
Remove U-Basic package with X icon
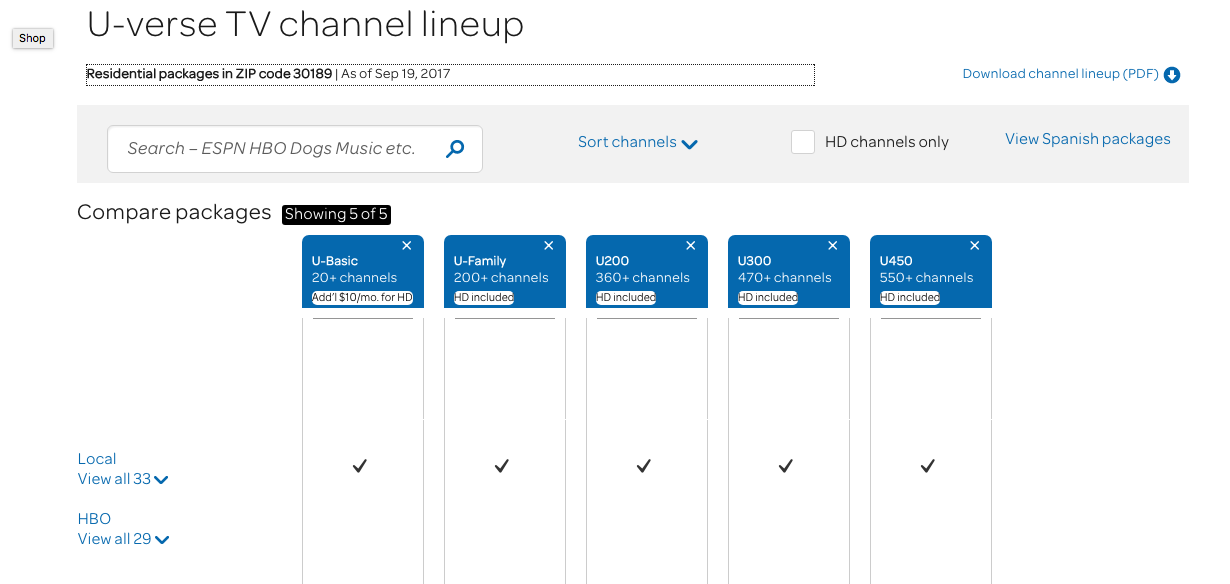[407, 246]
